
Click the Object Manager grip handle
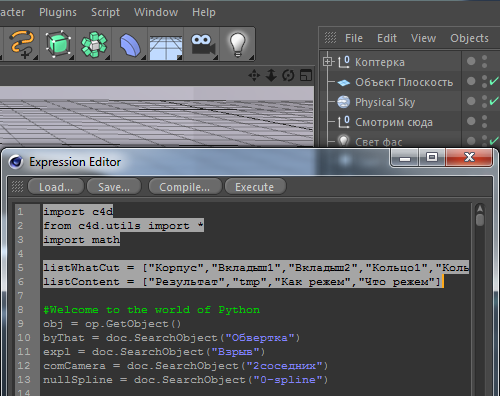[x=330, y=38]
